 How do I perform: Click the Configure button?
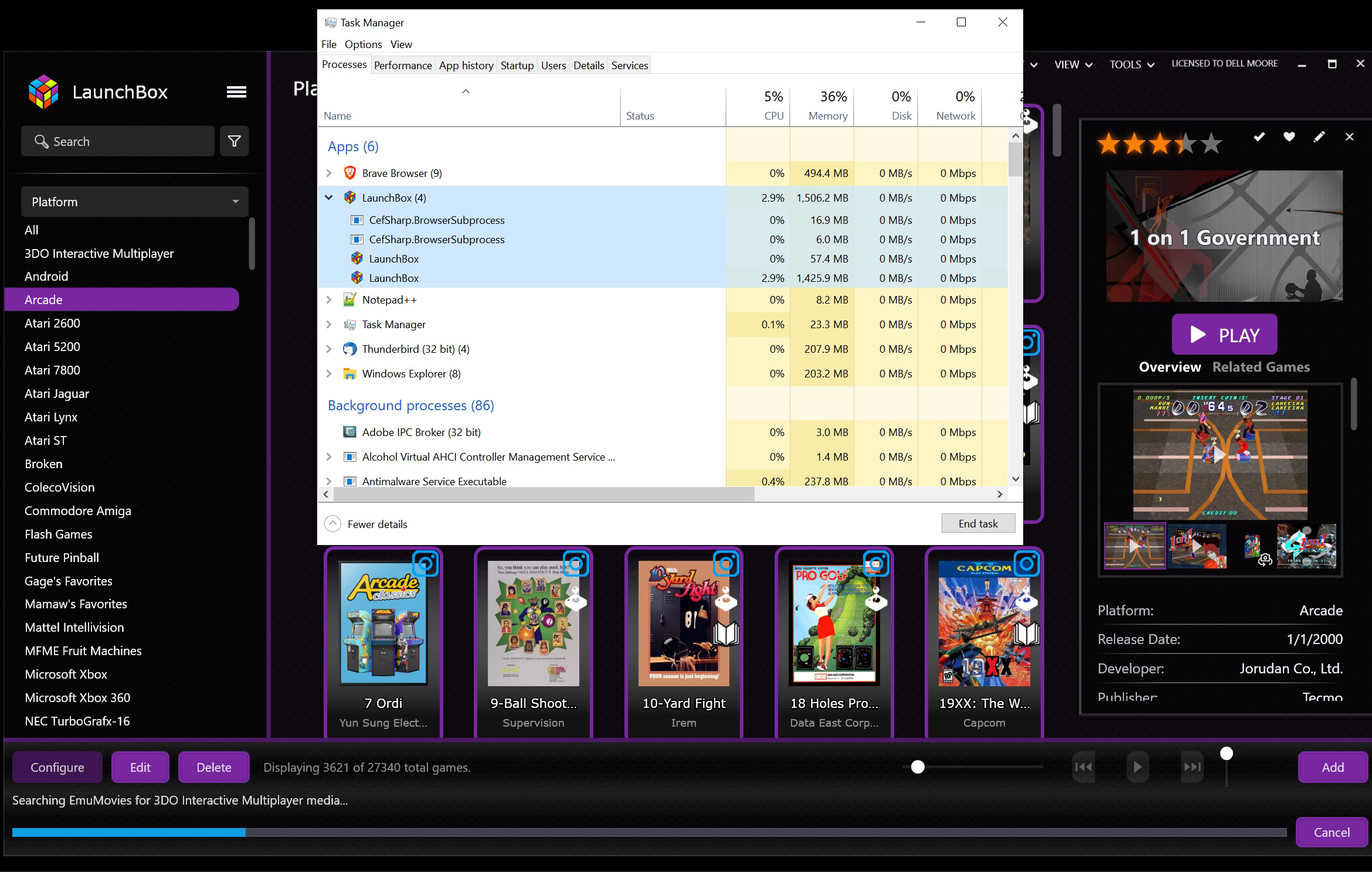(x=57, y=767)
